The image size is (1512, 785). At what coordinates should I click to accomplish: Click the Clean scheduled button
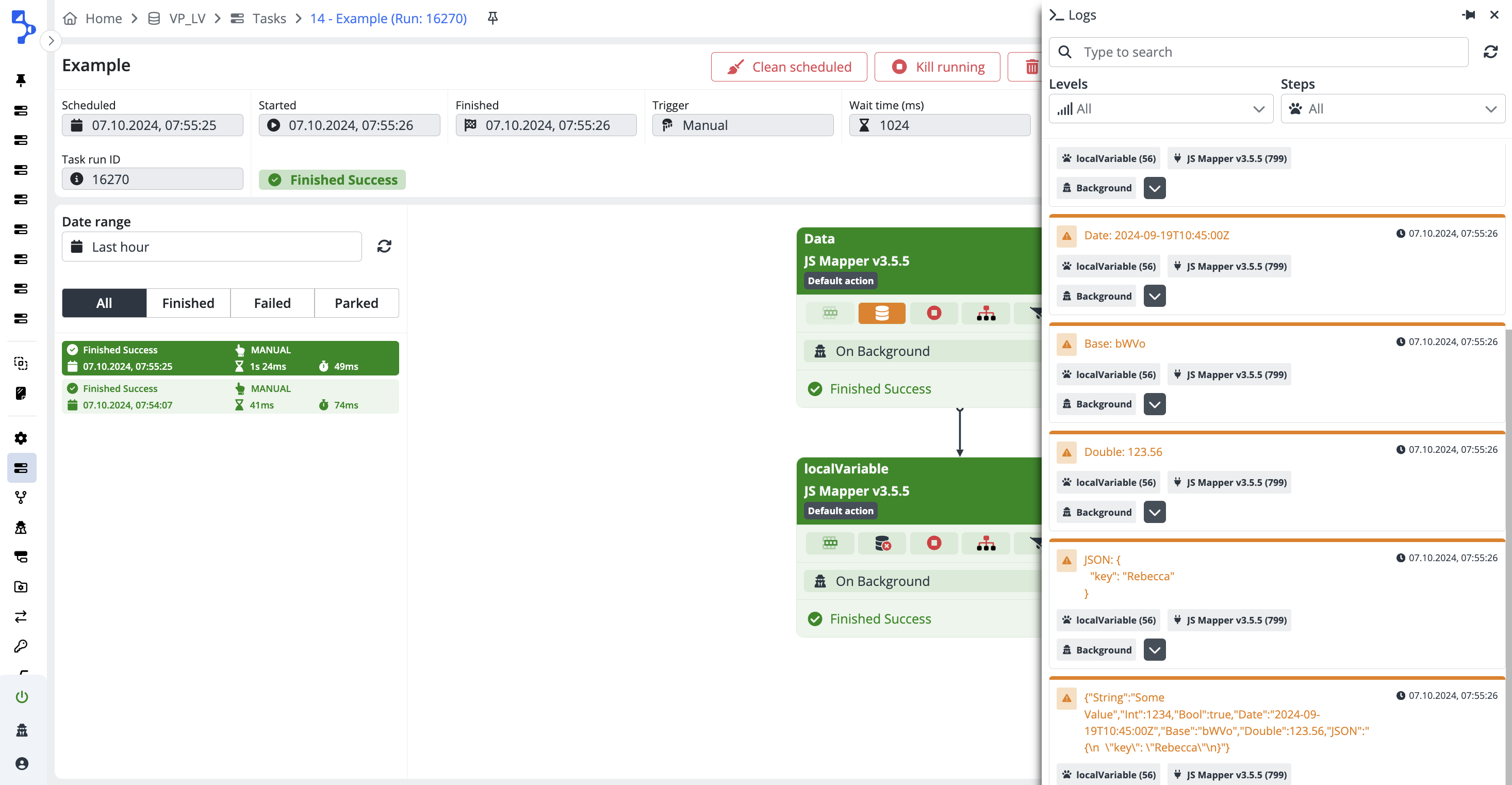pyautogui.click(x=788, y=67)
